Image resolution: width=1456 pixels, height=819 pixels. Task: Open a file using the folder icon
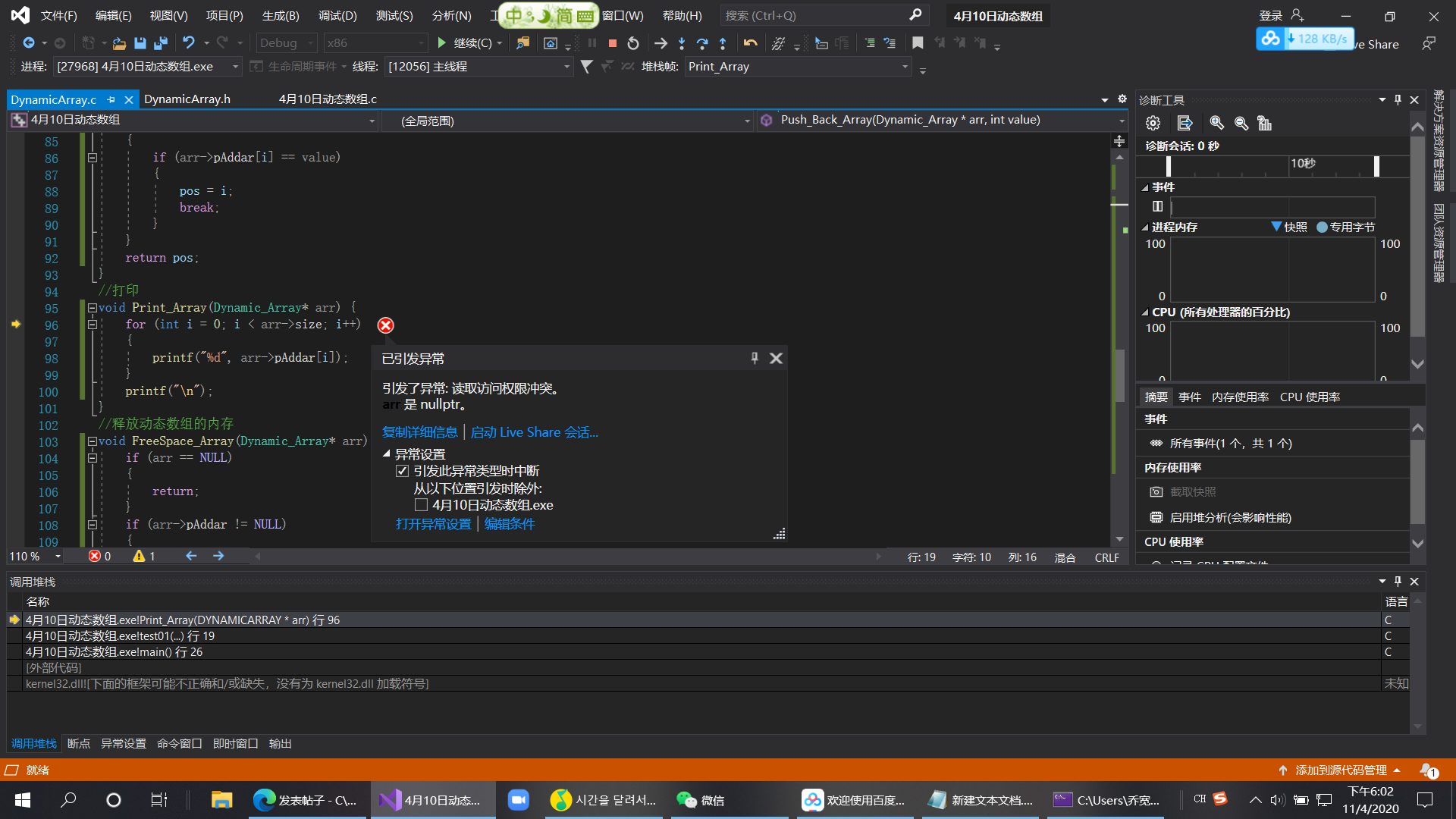(x=119, y=43)
